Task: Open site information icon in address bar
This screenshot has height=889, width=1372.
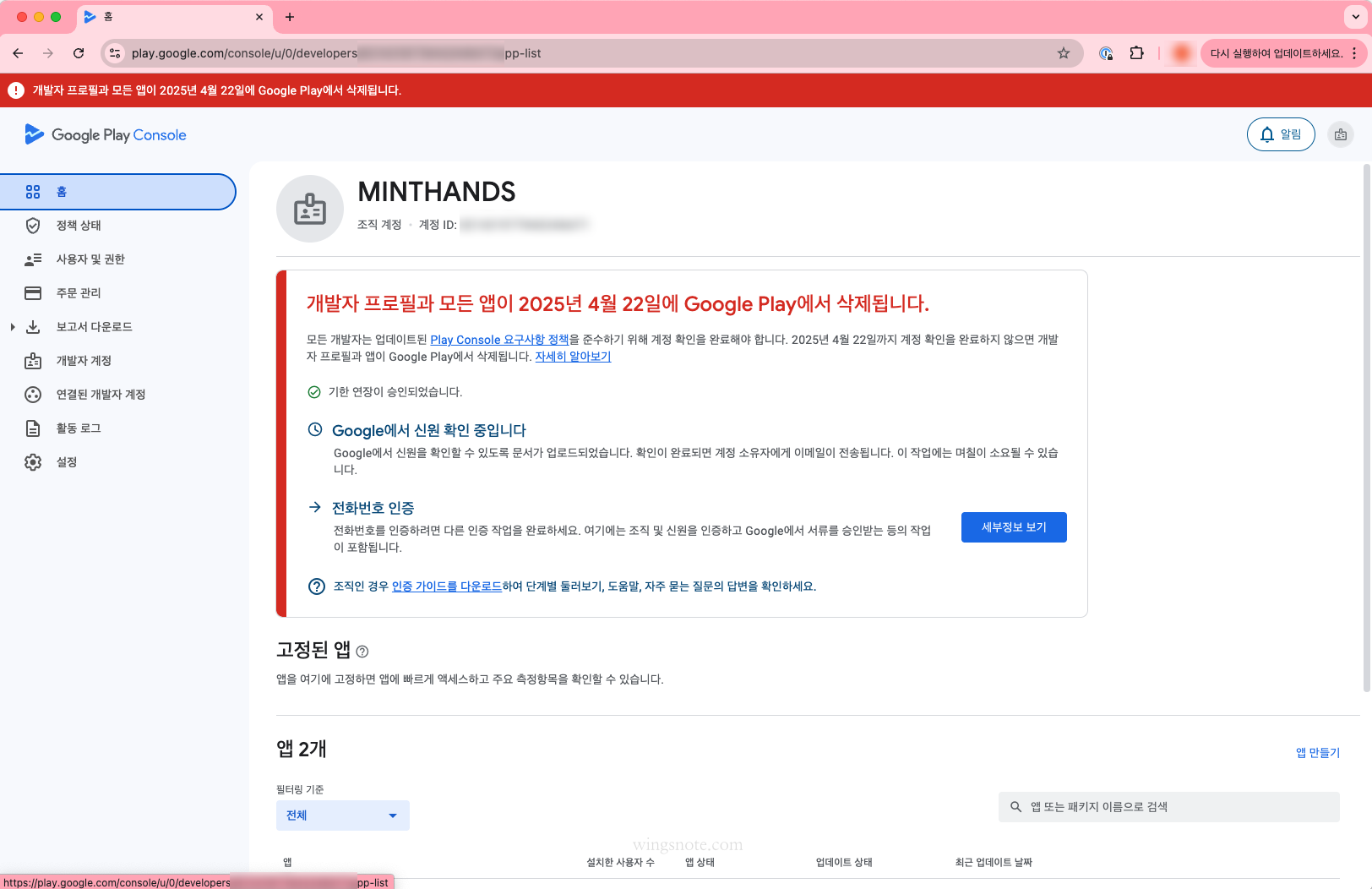Action: 116,53
